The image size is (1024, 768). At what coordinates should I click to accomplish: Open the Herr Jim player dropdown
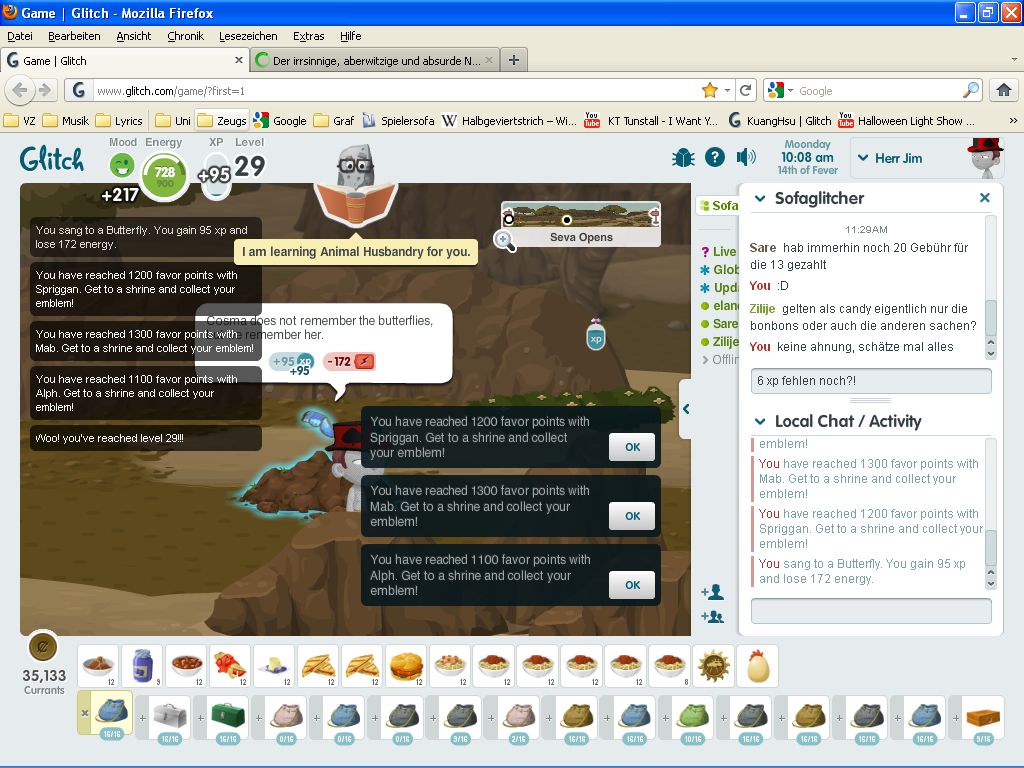coord(863,157)
